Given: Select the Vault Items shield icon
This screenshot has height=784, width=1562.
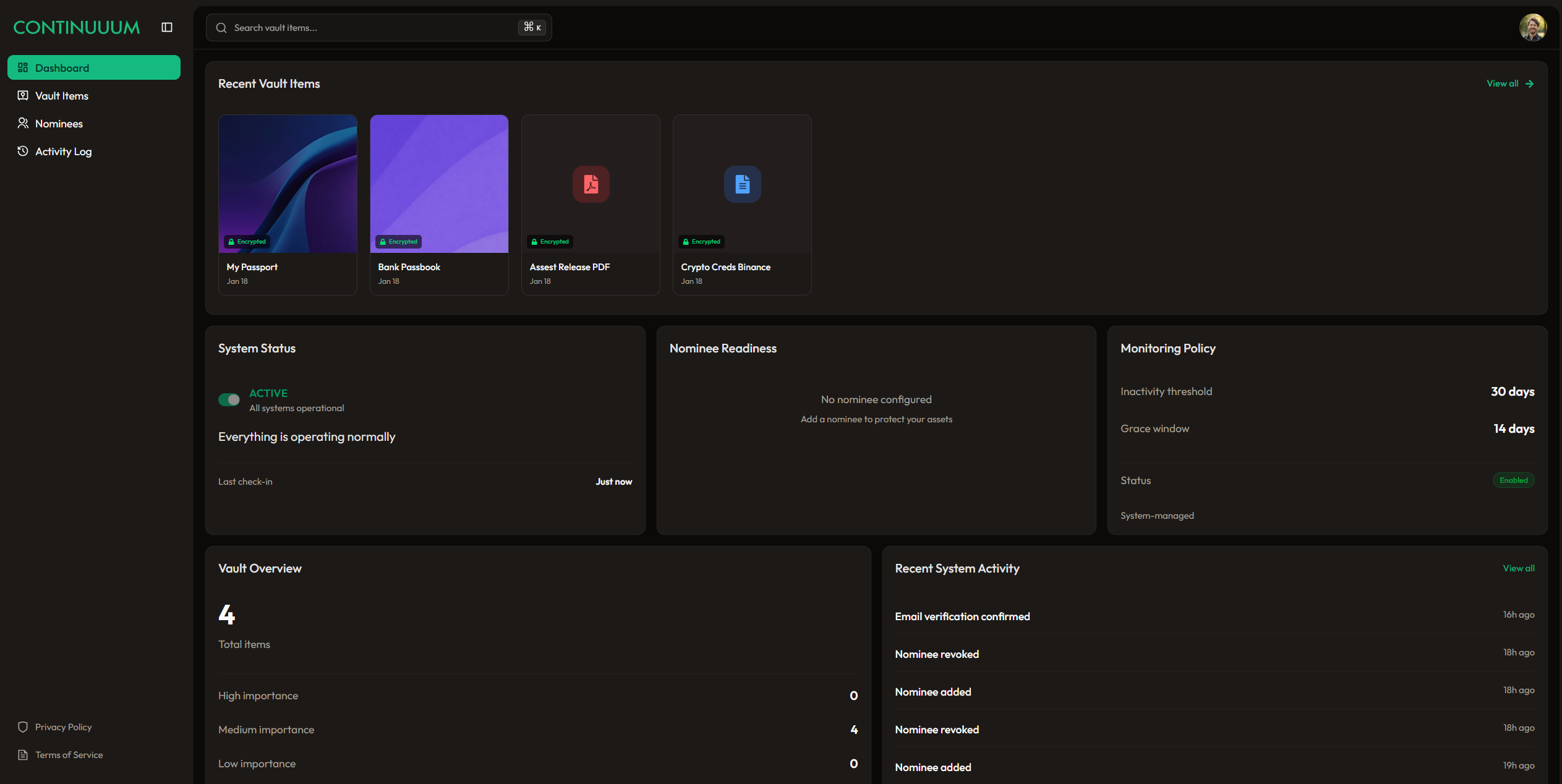Looking at the screenshot, I should tap(23, 95).
